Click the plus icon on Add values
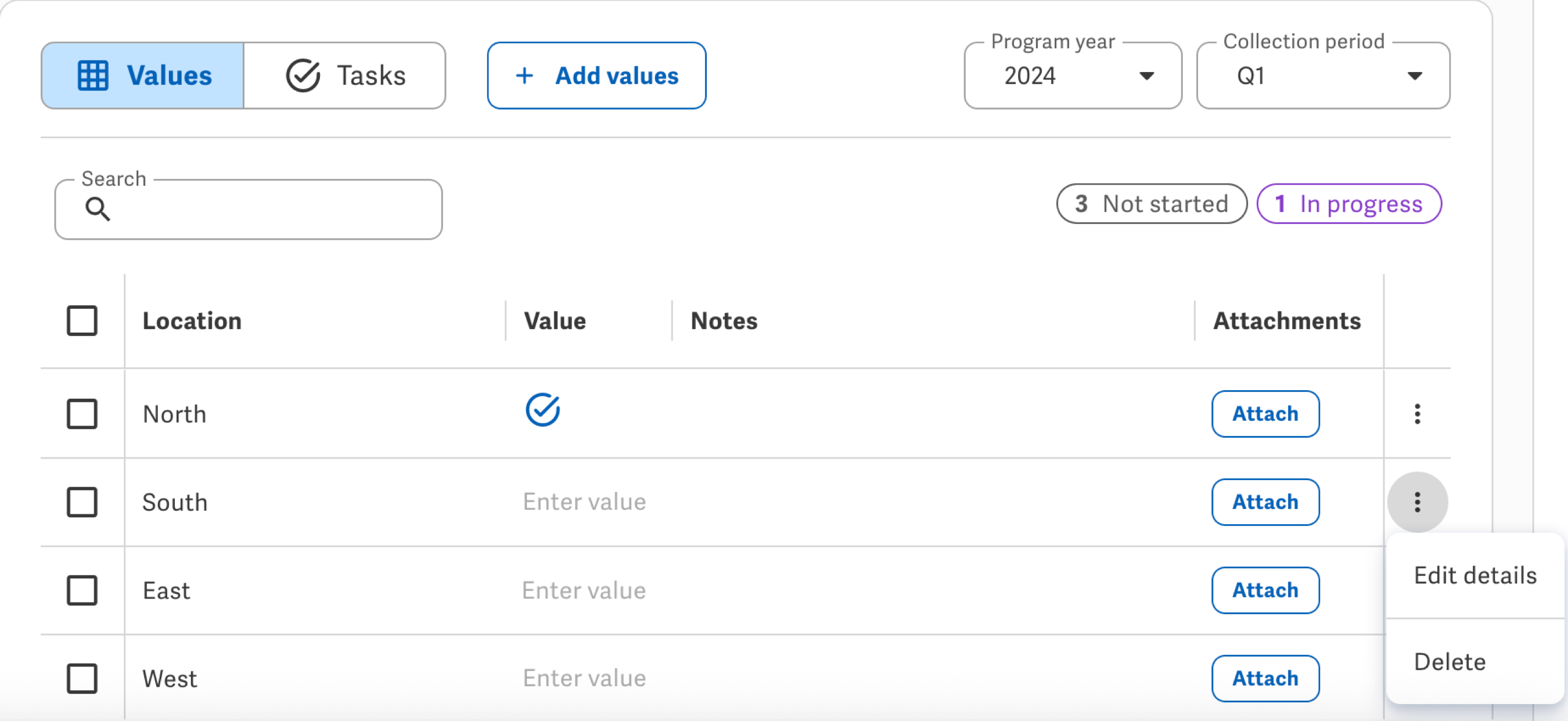The image size is (1568, 721). pyautogui.click(x=524, y=75)
